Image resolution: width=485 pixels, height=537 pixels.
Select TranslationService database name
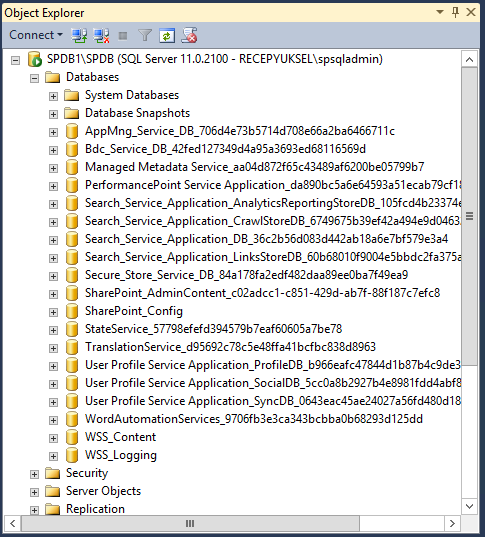230,347
